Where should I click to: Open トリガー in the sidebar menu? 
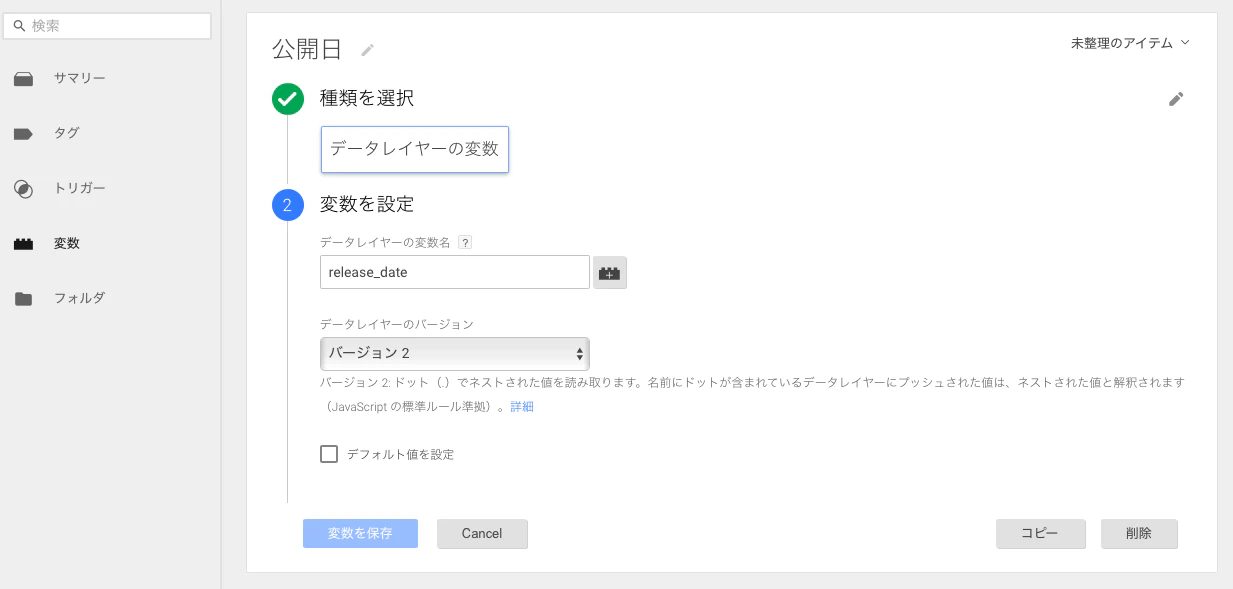(x=80, y=188)
